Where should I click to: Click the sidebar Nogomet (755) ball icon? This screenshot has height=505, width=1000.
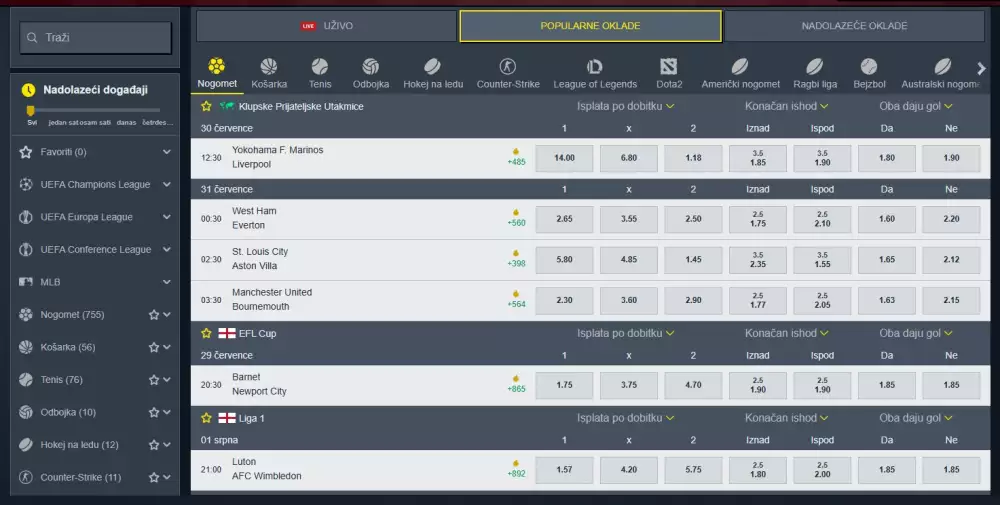pyautogui.click(x=26, y=314)
